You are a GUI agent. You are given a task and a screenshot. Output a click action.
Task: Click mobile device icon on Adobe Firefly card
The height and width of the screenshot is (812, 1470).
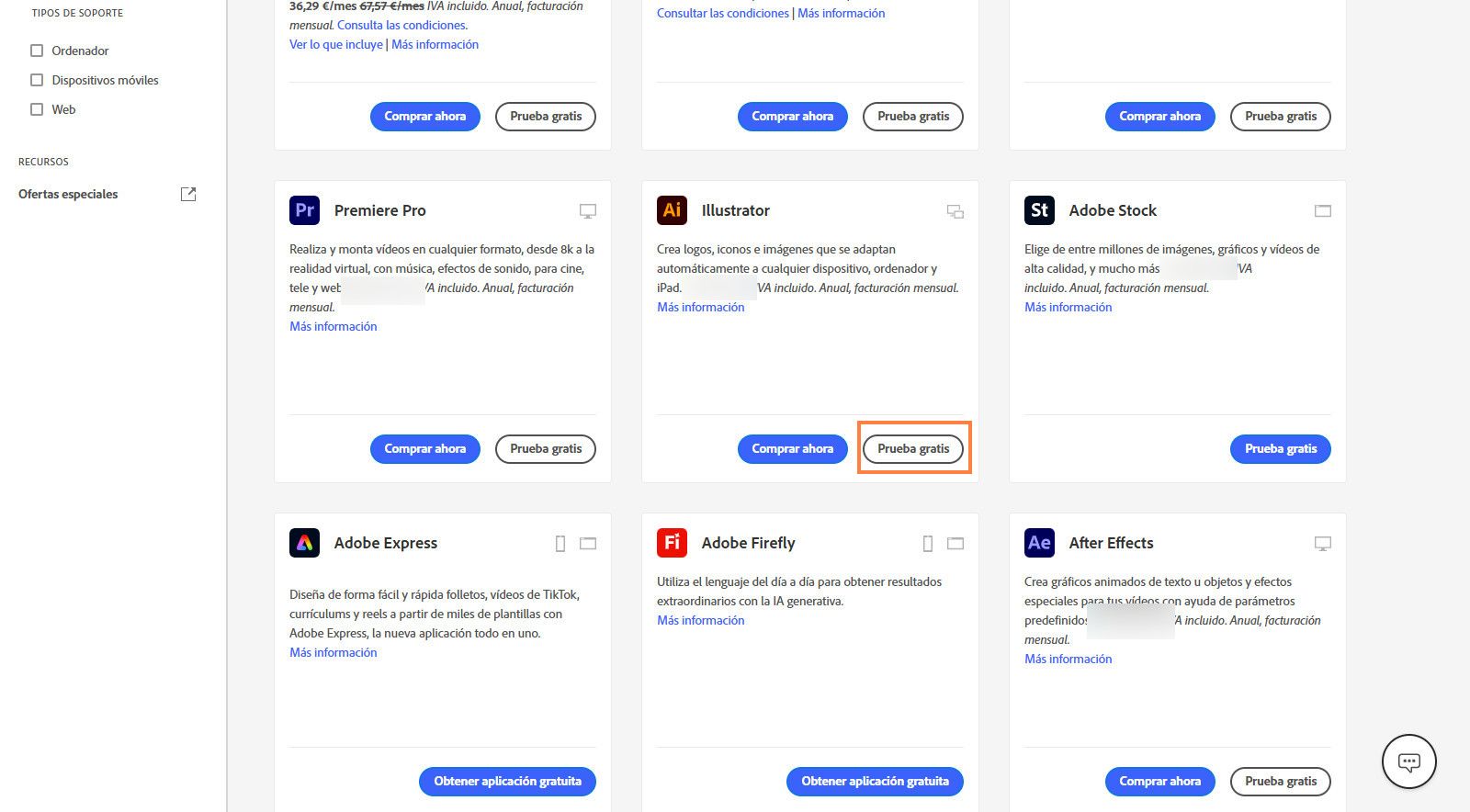coord(928,544)
